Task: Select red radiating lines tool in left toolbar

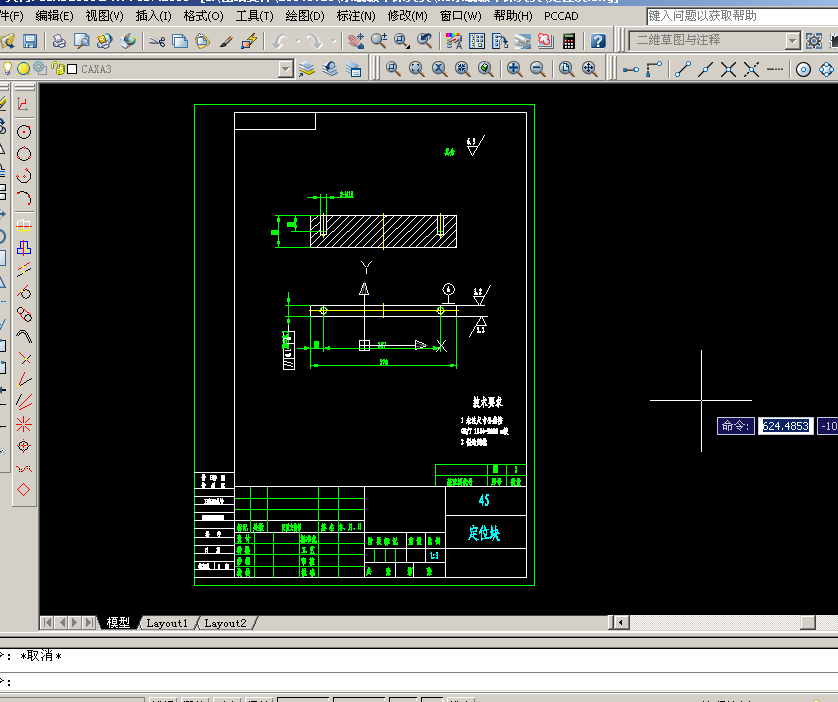Action: 24,424
